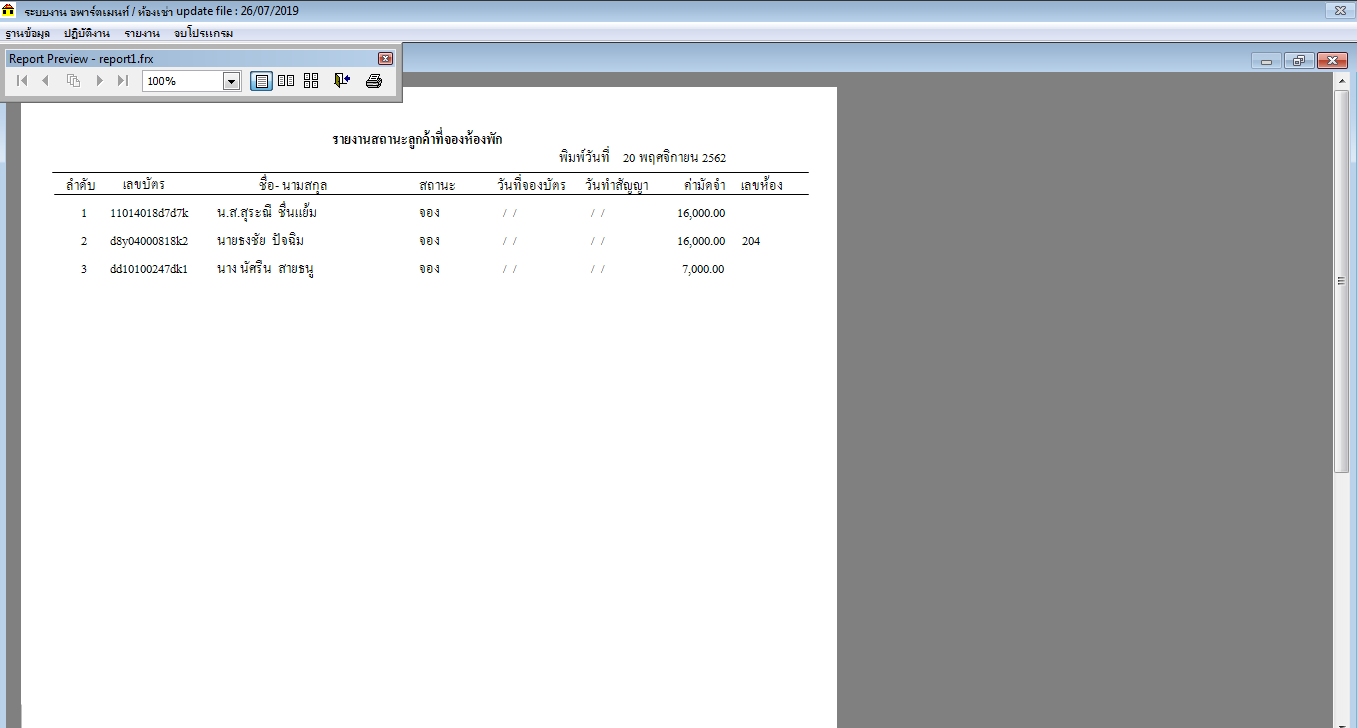Close the Report Preview toolbar
This screenshot has width=1357, height=728.
386,58
